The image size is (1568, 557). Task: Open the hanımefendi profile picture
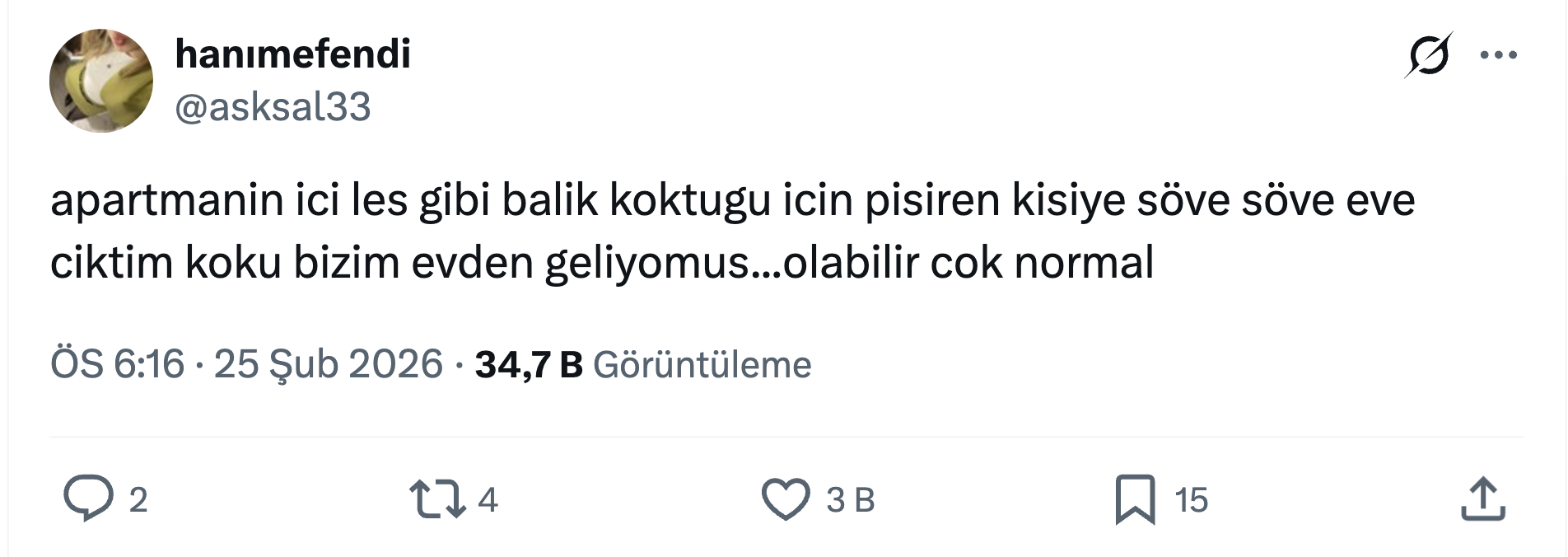coord(101,81)
